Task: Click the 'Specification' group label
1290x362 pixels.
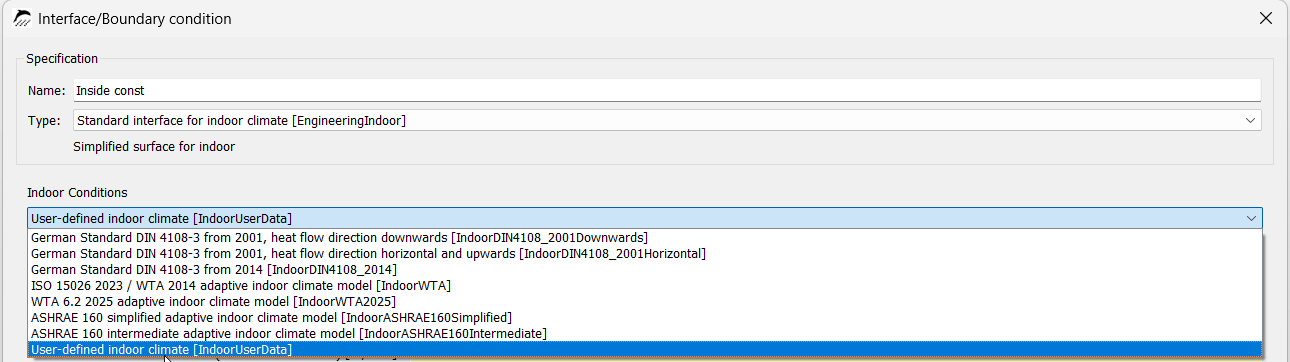Action: coord(62,59)
